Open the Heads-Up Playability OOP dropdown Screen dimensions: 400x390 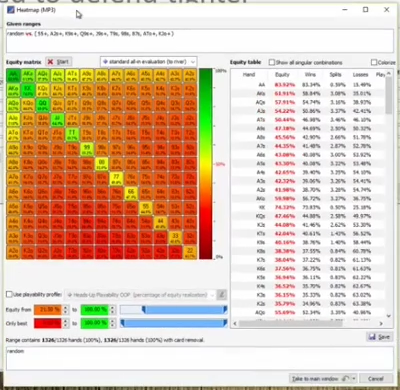click(x=139, y=295)
